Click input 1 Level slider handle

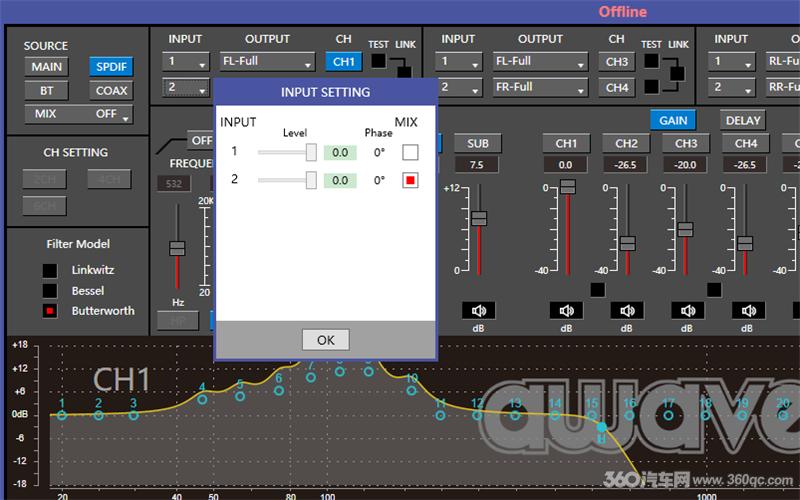click(311, 152)
